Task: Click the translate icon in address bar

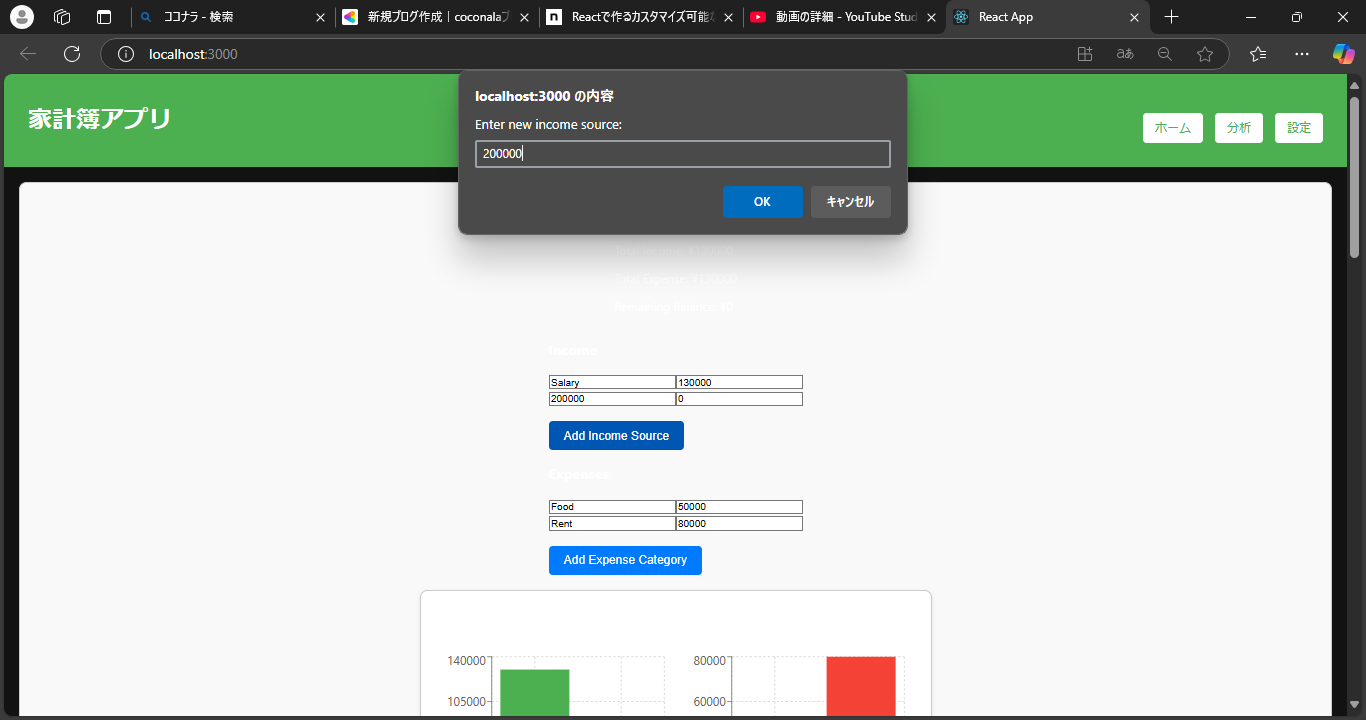Action: click(x=1125, y=54)
